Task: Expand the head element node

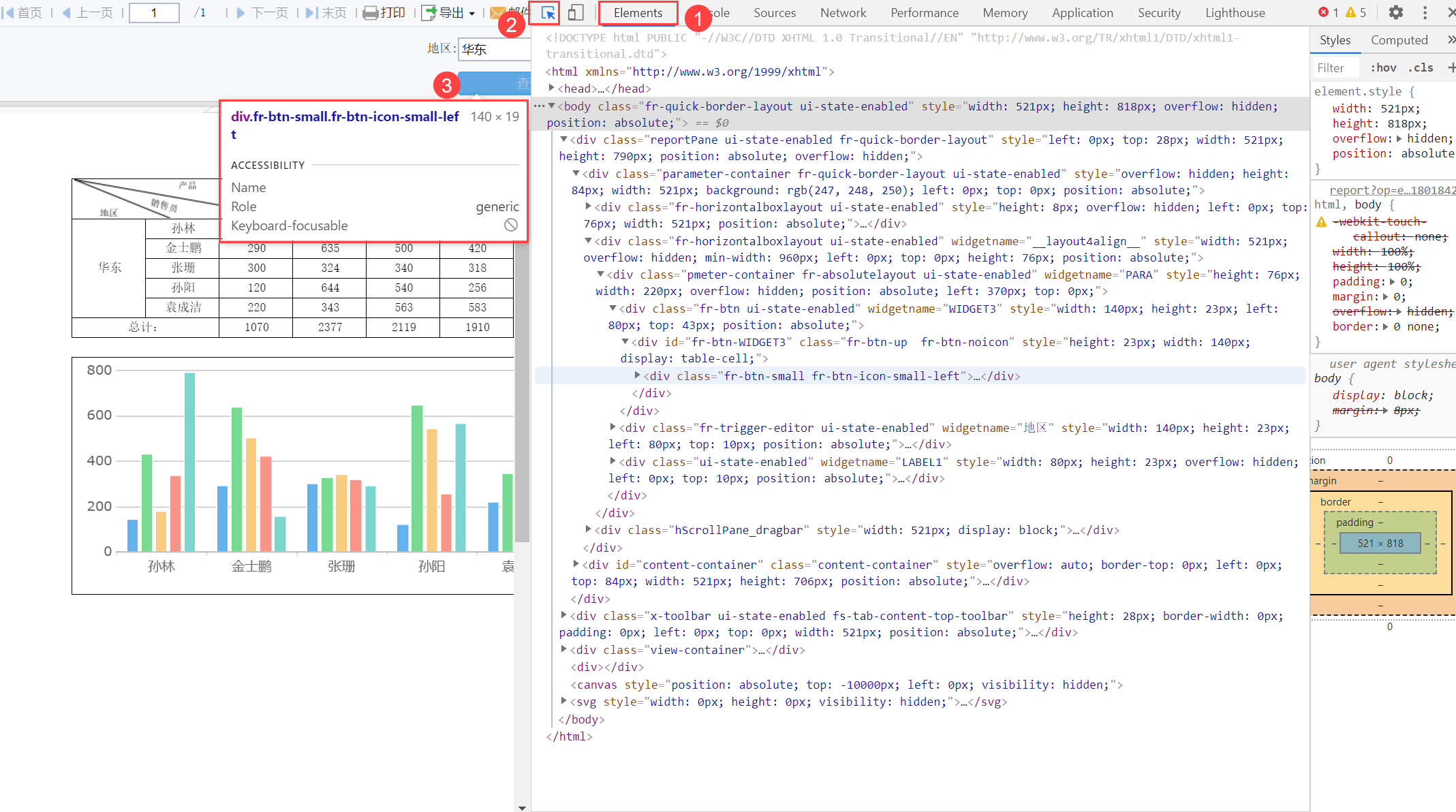Action: [552, 89]
